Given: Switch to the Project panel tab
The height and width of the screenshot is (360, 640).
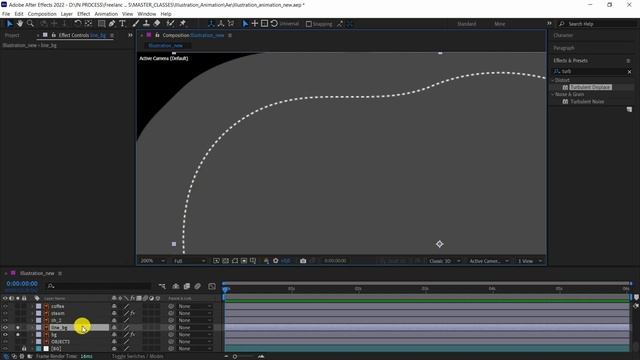Looking at the screenshot, I should click(x=12, y=36).
